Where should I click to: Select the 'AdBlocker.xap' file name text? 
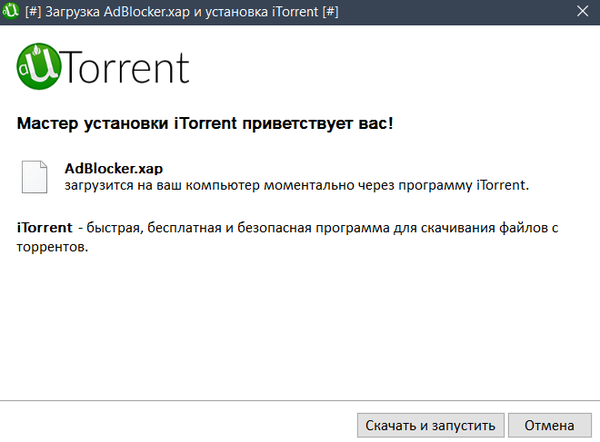[x=114, y=168]
